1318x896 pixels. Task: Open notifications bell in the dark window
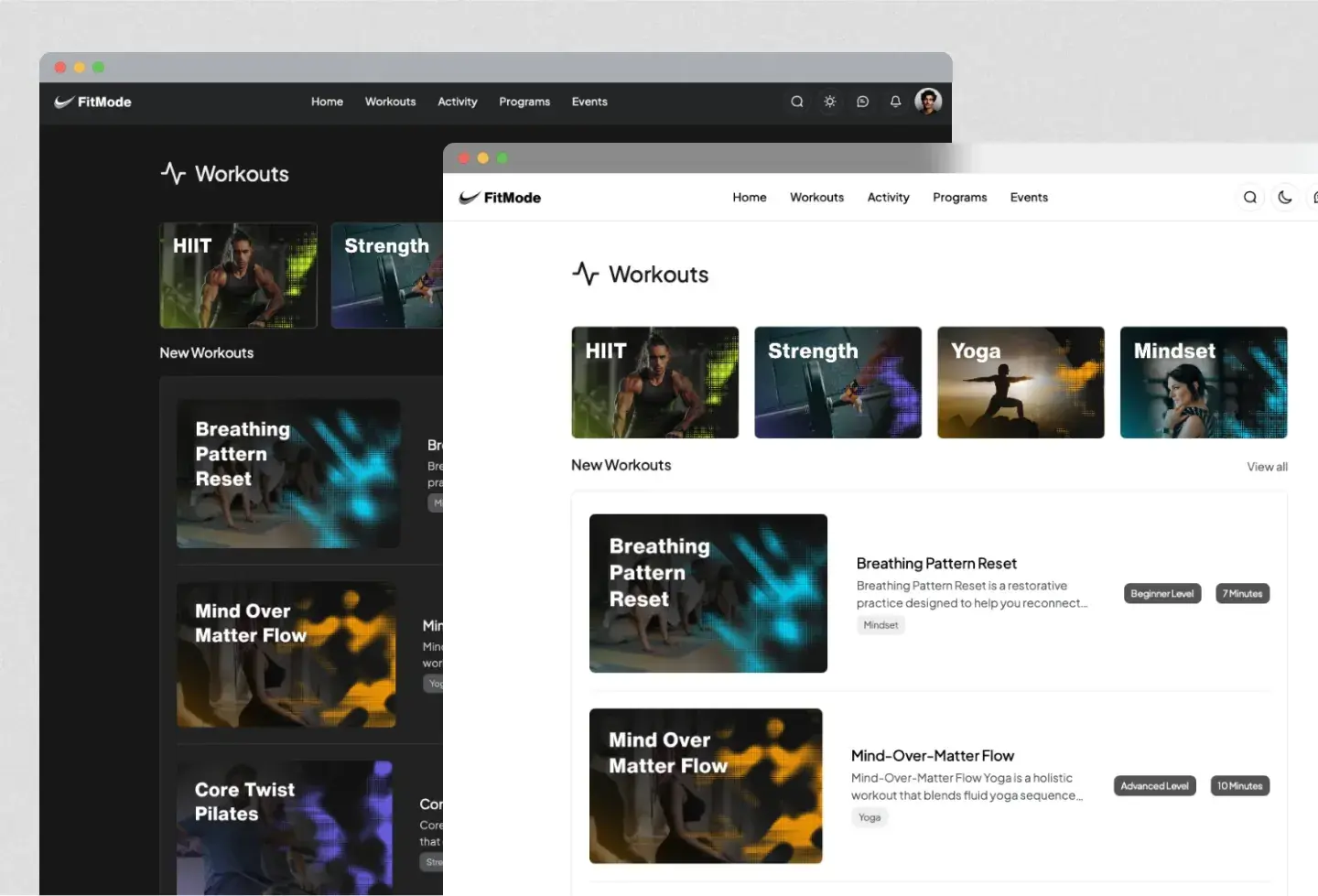coord(895,102)
